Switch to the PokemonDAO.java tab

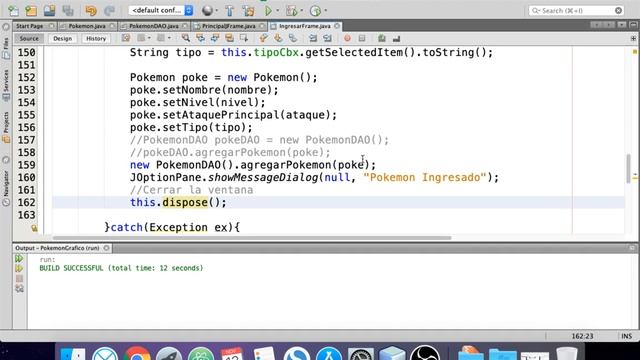153,26
